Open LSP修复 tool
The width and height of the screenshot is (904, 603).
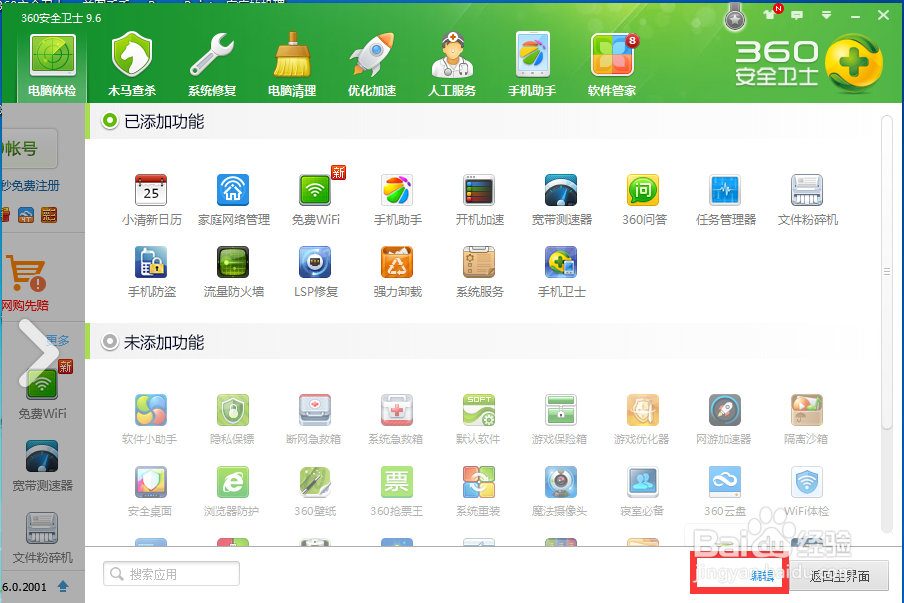315,272
